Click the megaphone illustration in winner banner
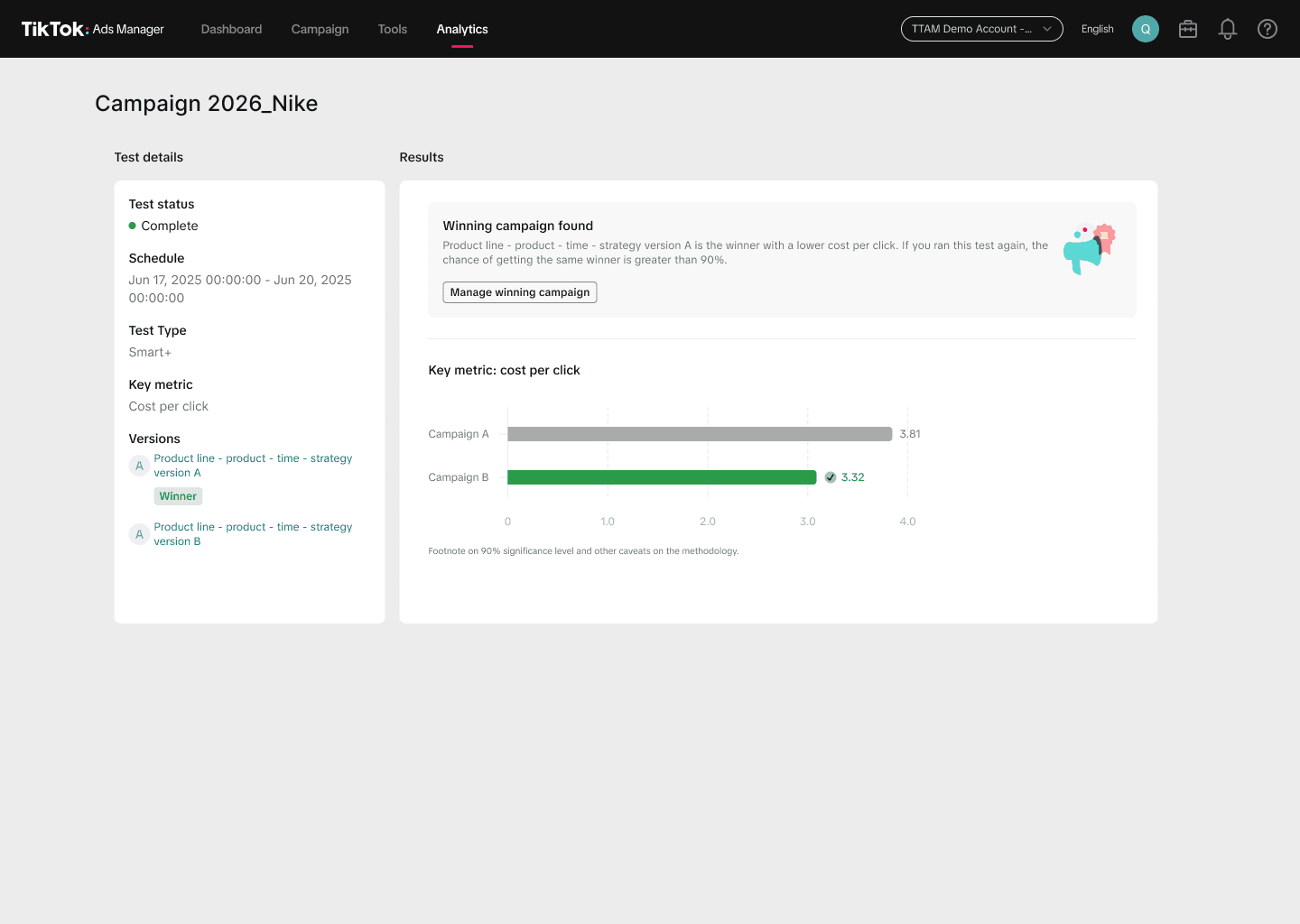 [x=1090, y=249]
